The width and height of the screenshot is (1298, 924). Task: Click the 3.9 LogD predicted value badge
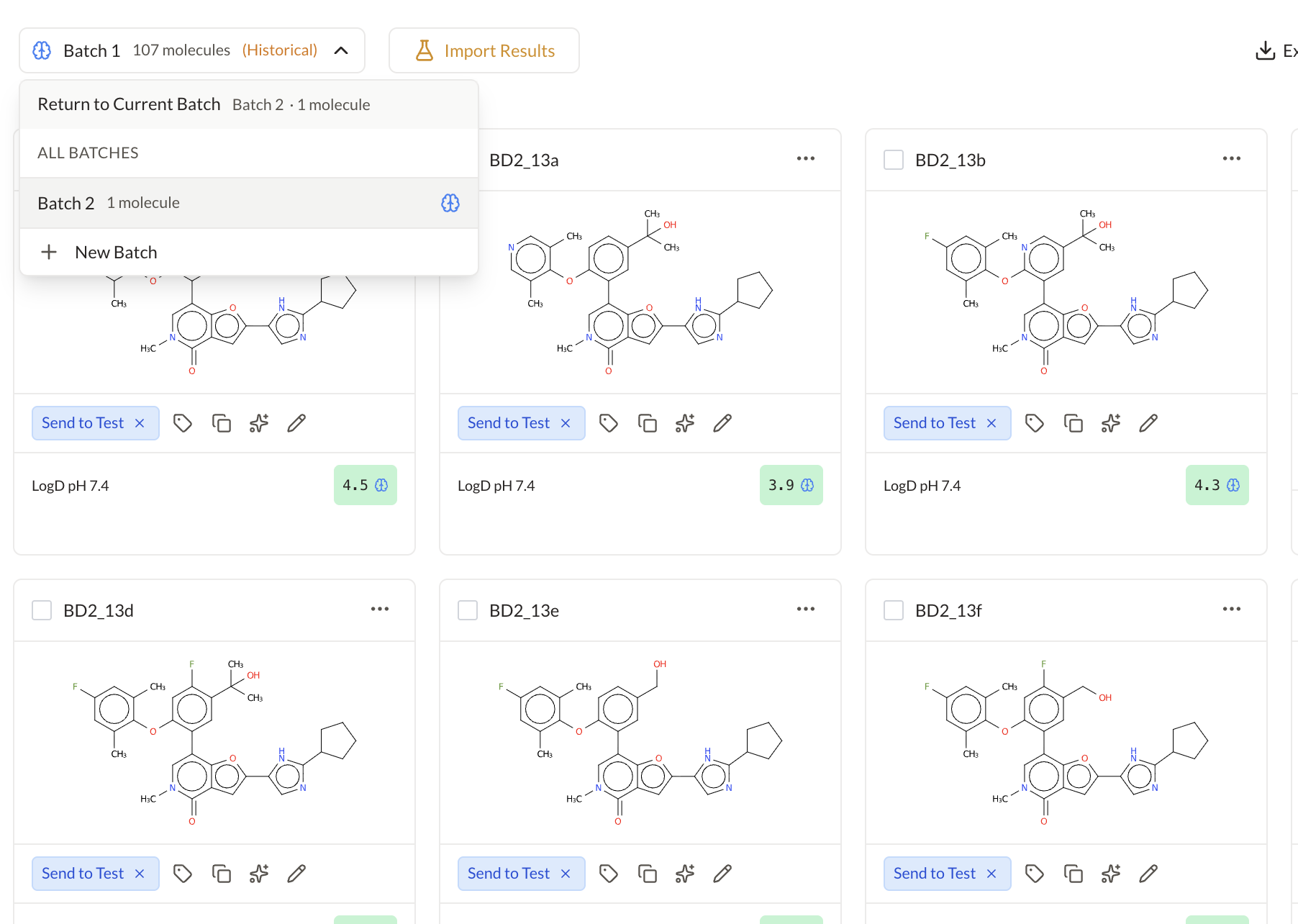click(791, 485)
